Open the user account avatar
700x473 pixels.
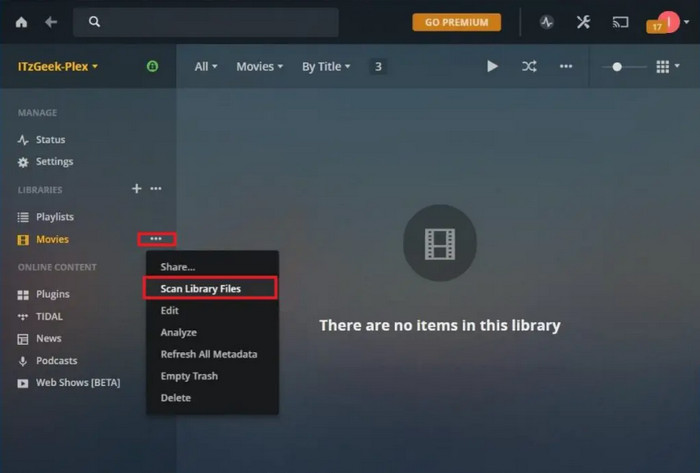[667, 22]
